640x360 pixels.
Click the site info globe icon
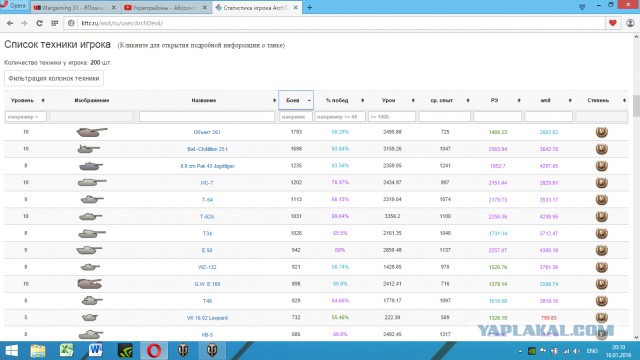click(x=71, y=23)
